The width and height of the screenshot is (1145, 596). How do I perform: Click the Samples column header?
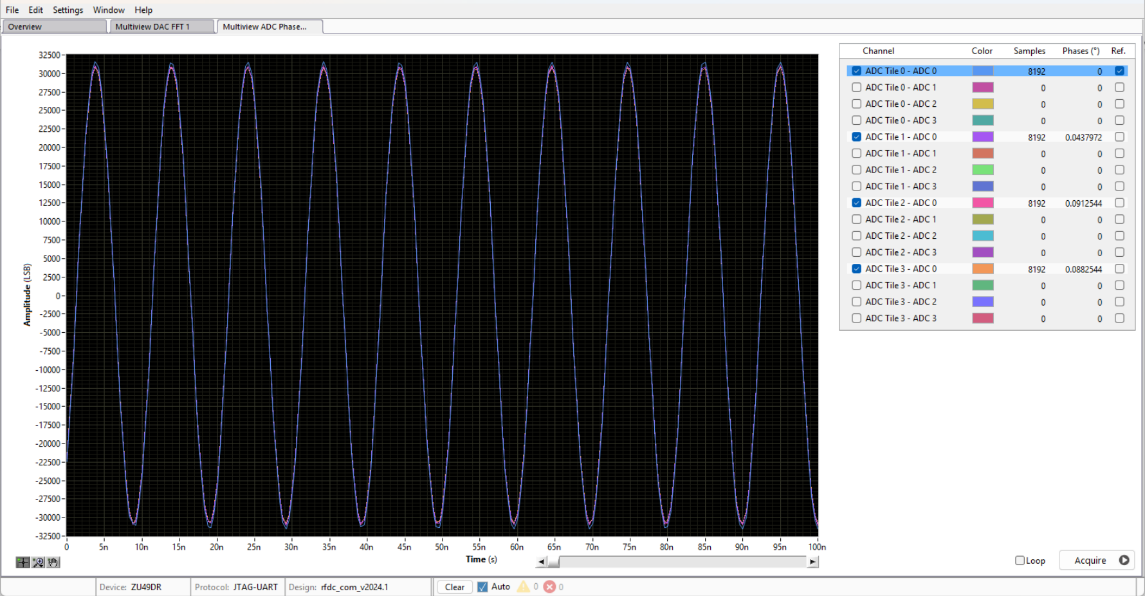click(1029, 50)
